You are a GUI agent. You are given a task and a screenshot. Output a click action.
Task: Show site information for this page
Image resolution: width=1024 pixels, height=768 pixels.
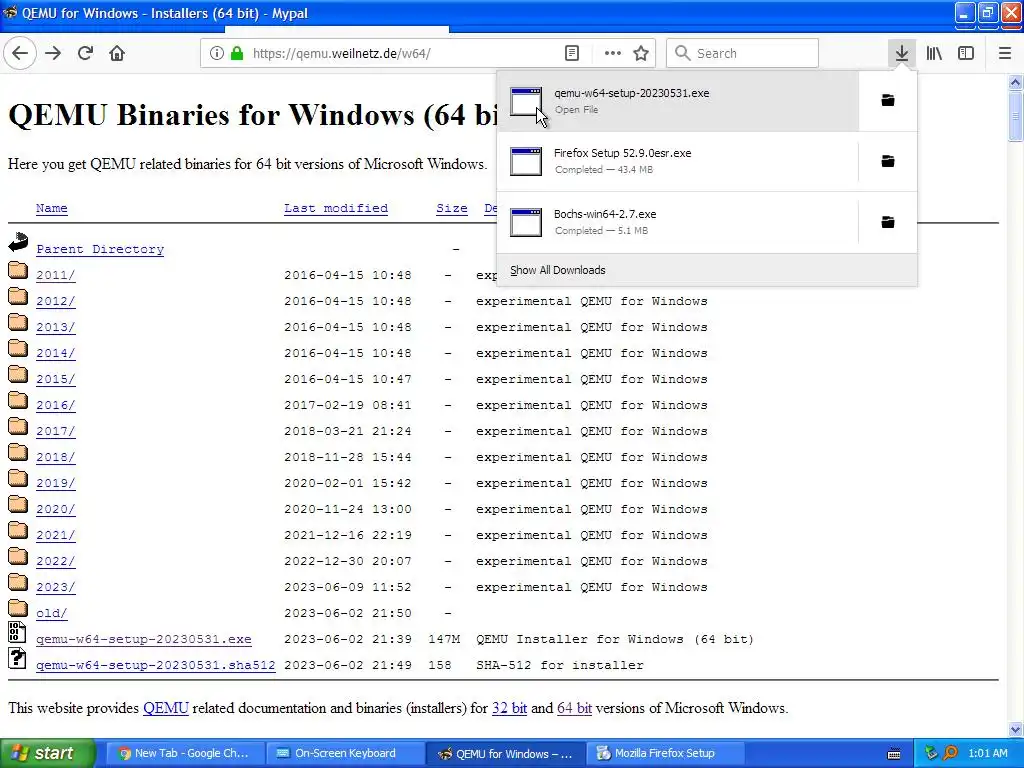(216, 54)
